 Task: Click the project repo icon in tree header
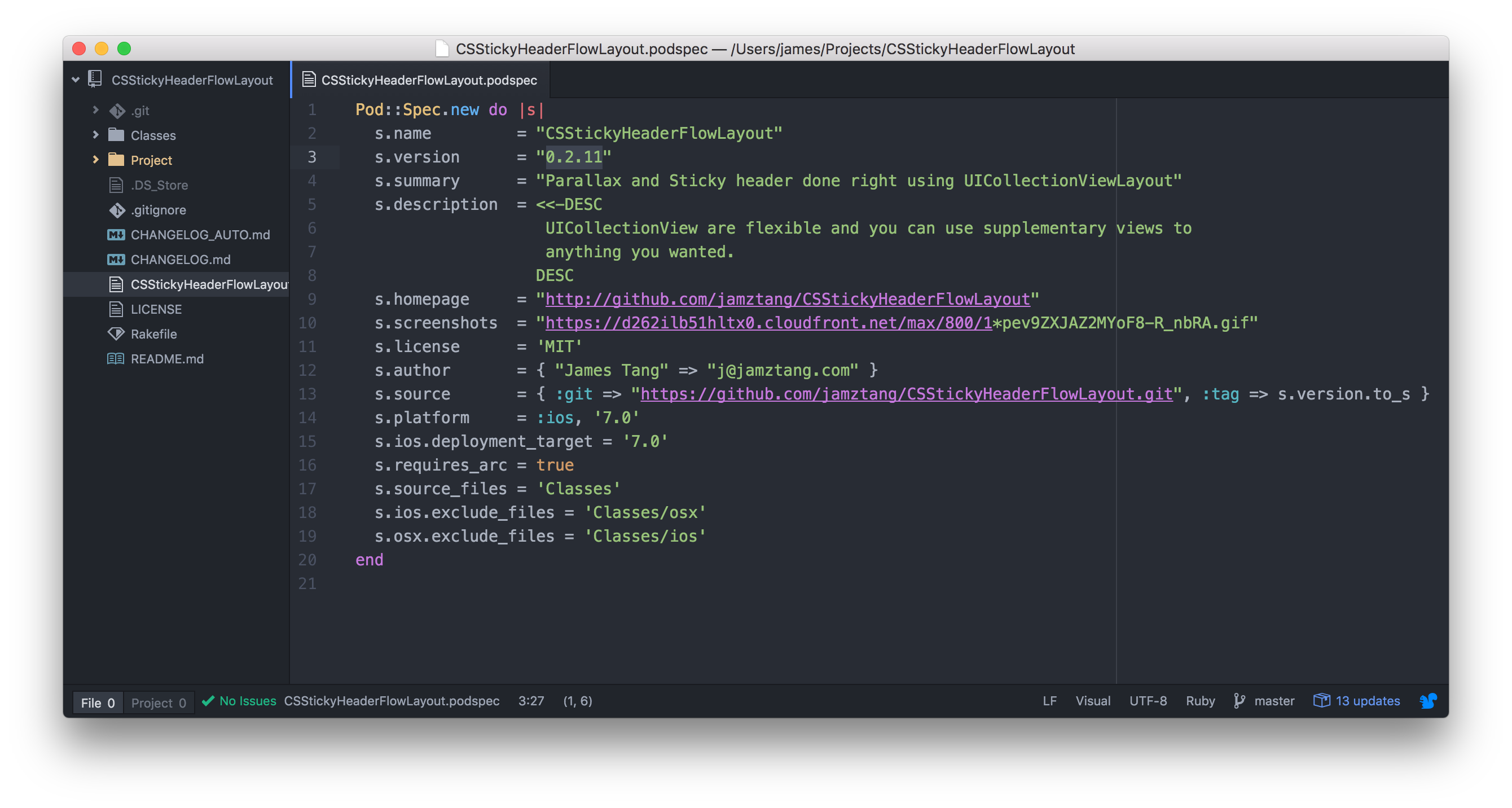(x=95, y=78)
